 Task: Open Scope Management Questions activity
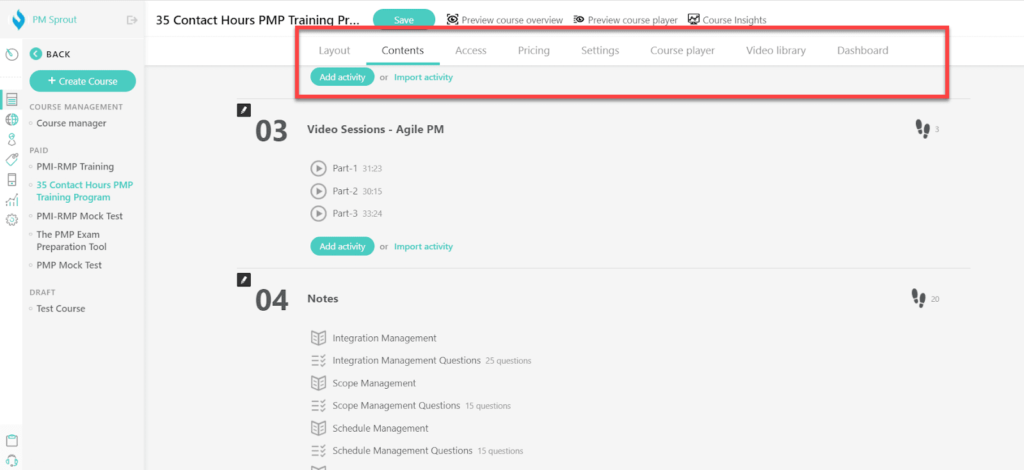click(x=396, y=405)
